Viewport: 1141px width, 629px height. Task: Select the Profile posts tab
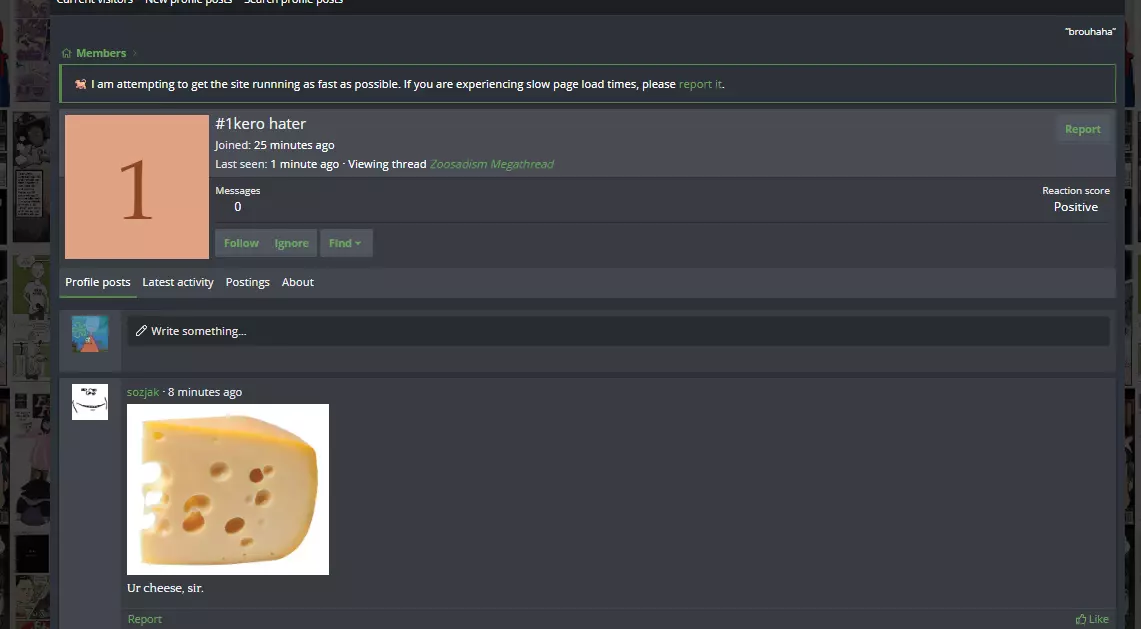tap(98, 282)
